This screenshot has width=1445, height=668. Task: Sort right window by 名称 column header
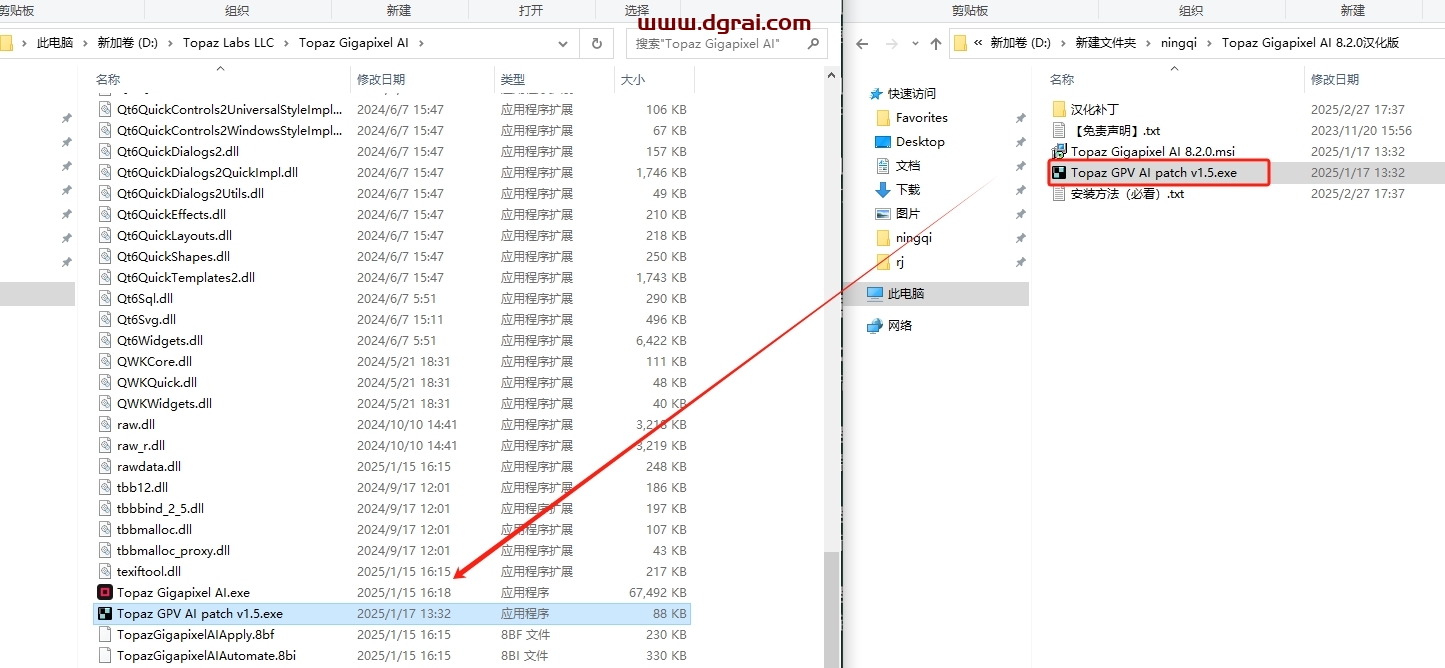[x=1062, y=79]
